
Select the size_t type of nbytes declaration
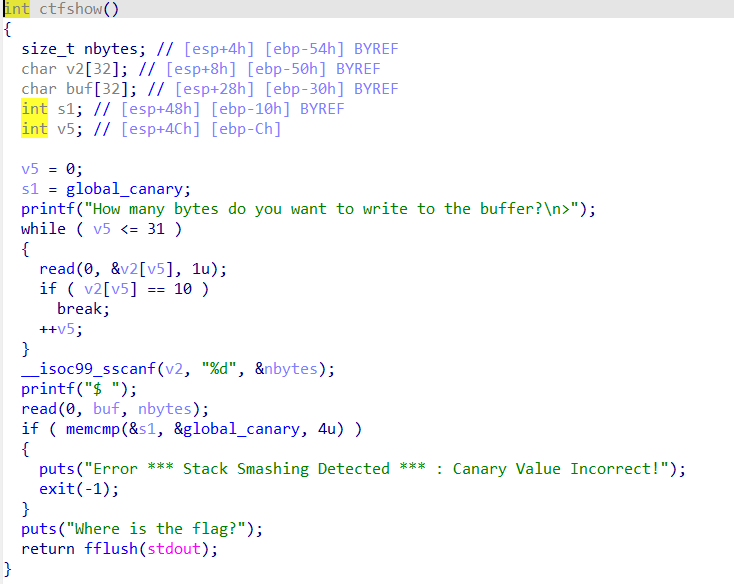[x=48, y=49]
